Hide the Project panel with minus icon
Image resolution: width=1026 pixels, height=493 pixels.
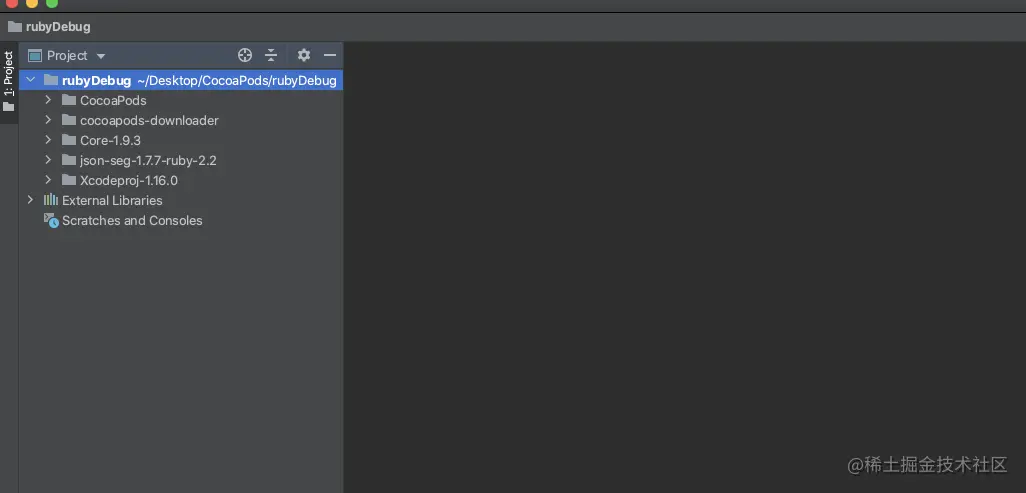[x=330, y=56]
